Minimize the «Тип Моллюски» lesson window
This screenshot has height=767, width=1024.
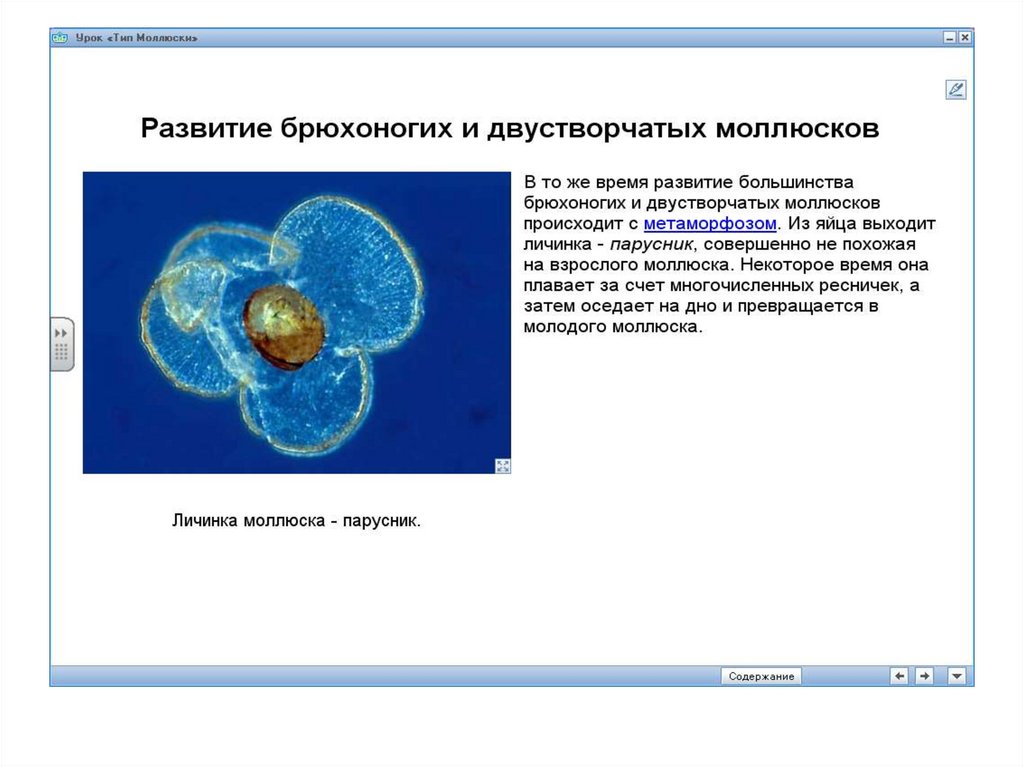tap(950, 38)
